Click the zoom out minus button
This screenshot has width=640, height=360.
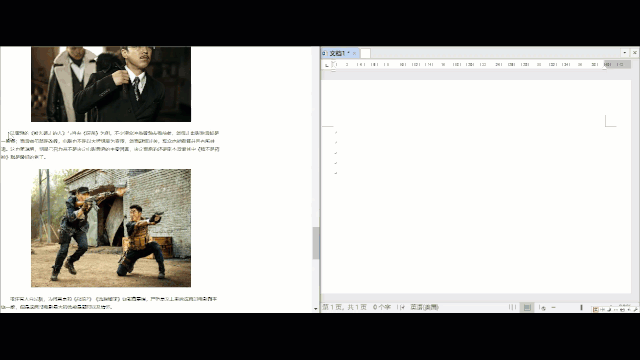tap(553, 307)
